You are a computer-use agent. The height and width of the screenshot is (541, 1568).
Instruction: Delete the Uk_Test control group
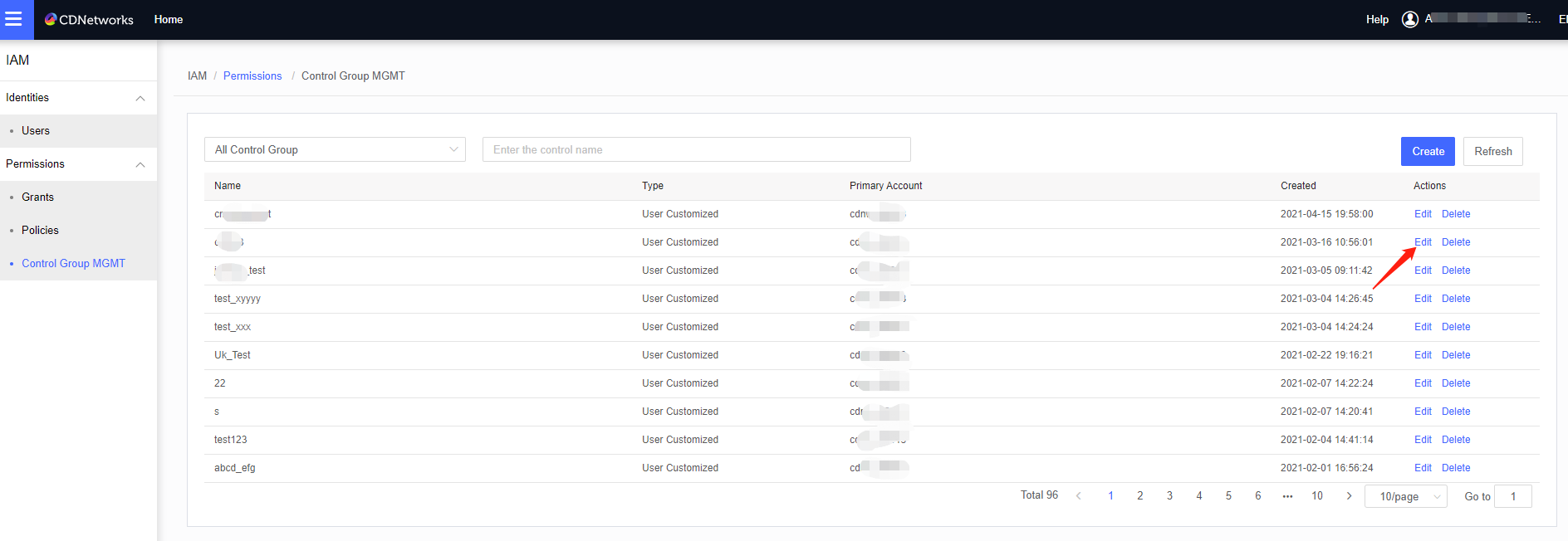(x=1455, y=355)
